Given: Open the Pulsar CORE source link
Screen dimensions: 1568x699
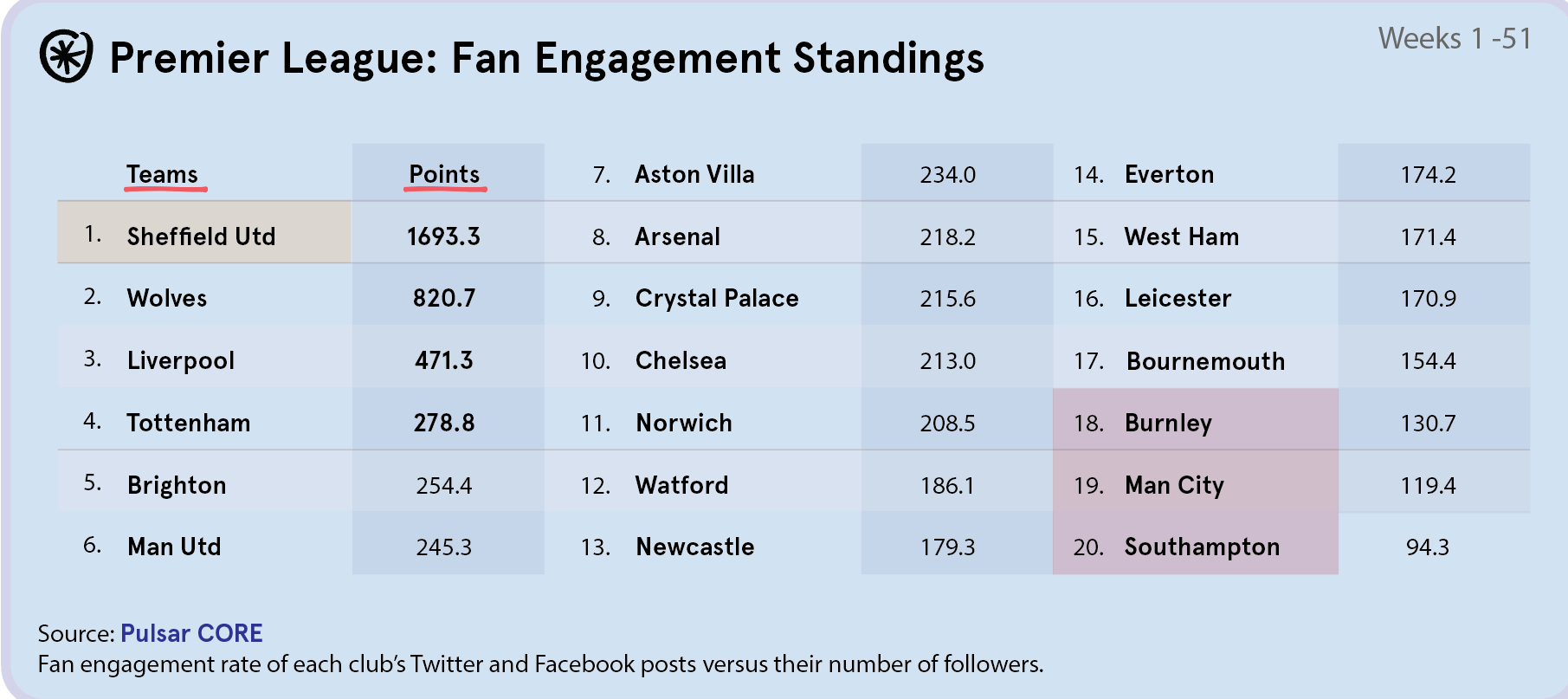Looking at the screenshot, I should (191, 633).
